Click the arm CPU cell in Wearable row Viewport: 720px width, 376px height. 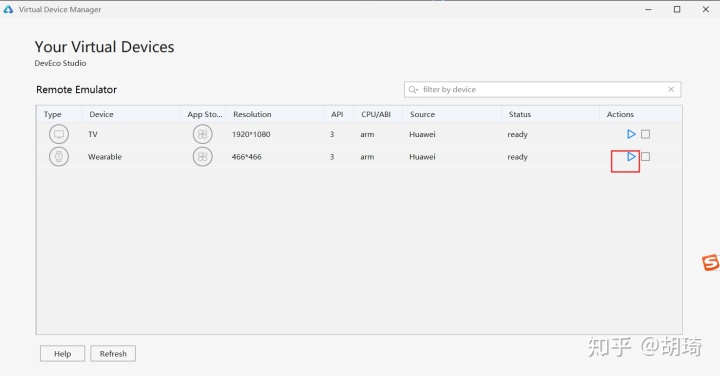[367, 157]
